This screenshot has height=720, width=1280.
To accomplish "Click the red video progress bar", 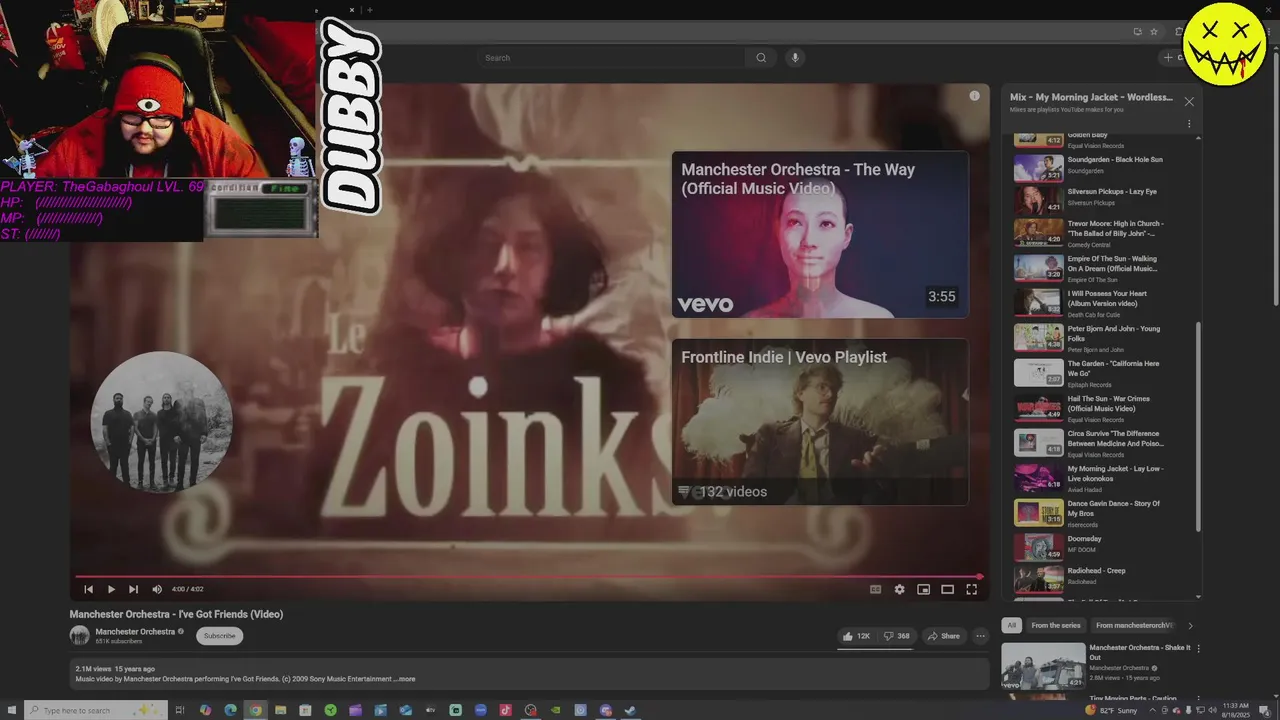I will (529, 576).
